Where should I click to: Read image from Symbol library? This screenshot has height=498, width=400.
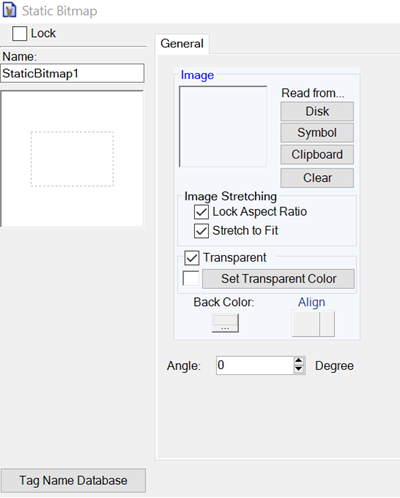(317, 133)
